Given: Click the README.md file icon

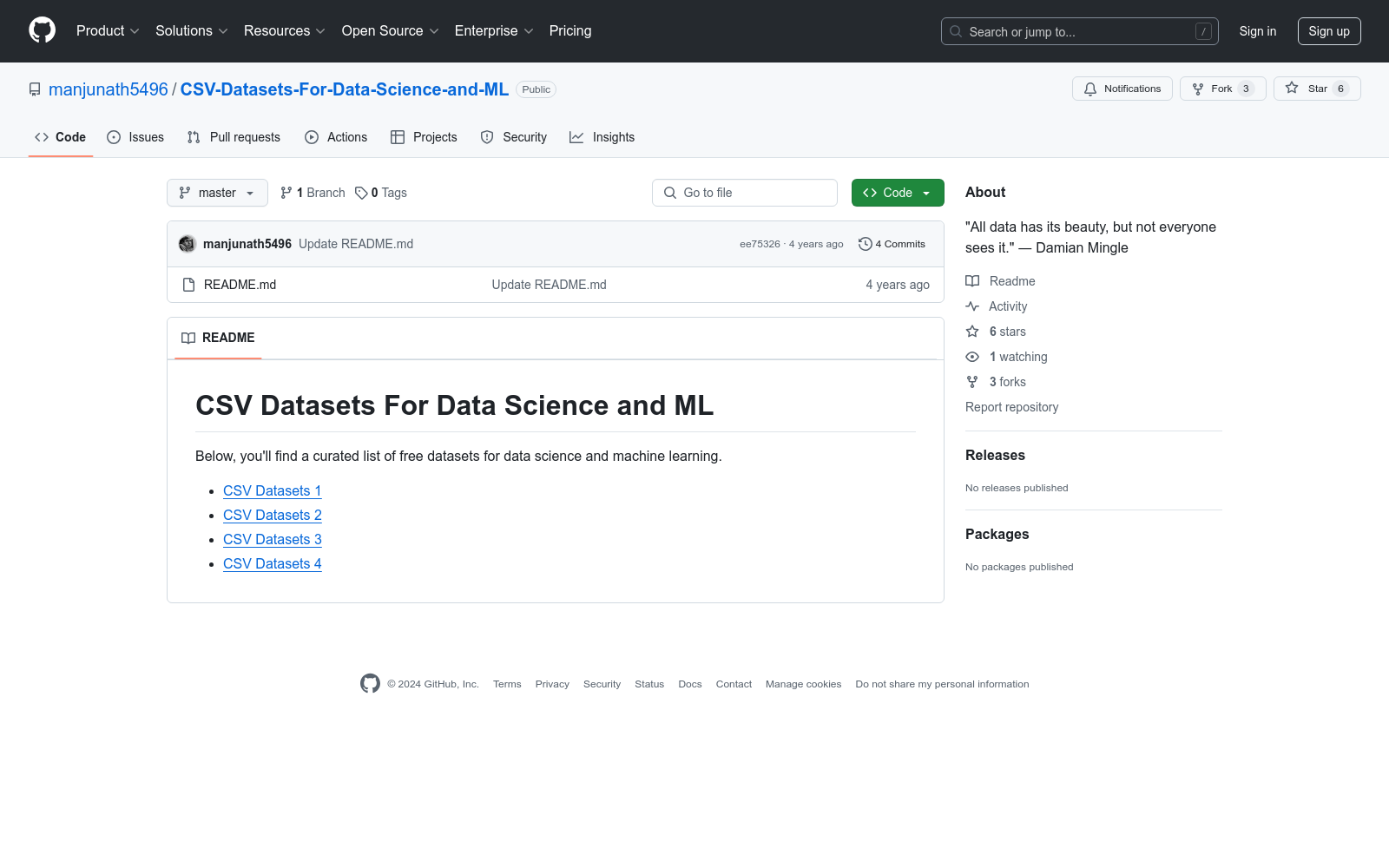Looking at the screenshot, I should click(x=188, y=285).
